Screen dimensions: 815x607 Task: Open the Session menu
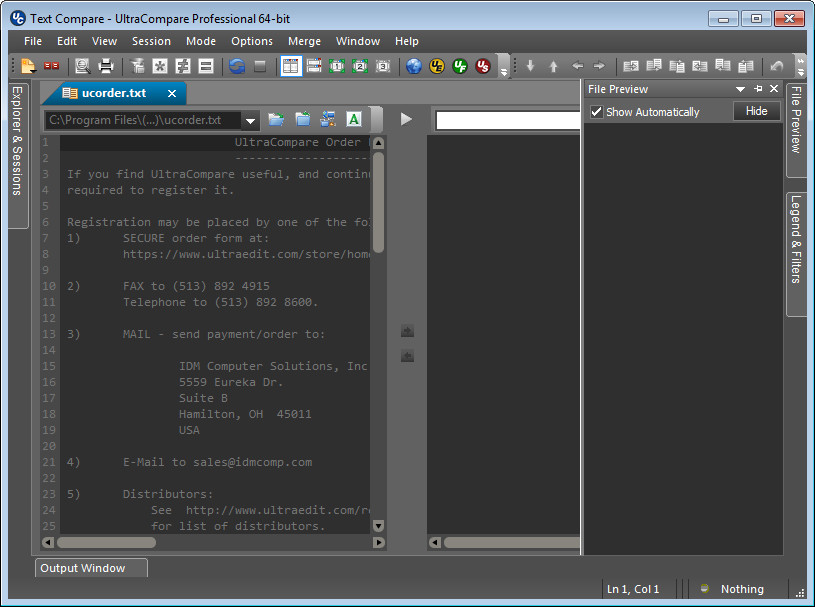[151, 41]
